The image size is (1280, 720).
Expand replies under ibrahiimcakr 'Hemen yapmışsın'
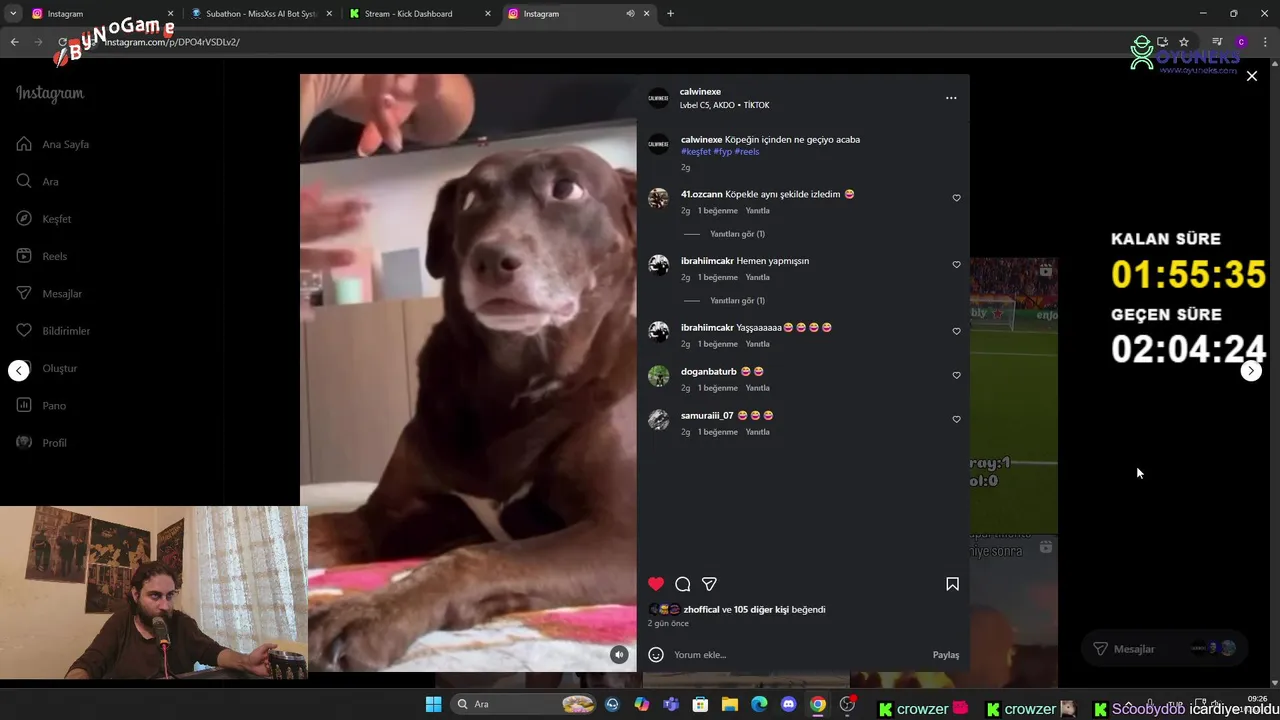coord(737,301)
